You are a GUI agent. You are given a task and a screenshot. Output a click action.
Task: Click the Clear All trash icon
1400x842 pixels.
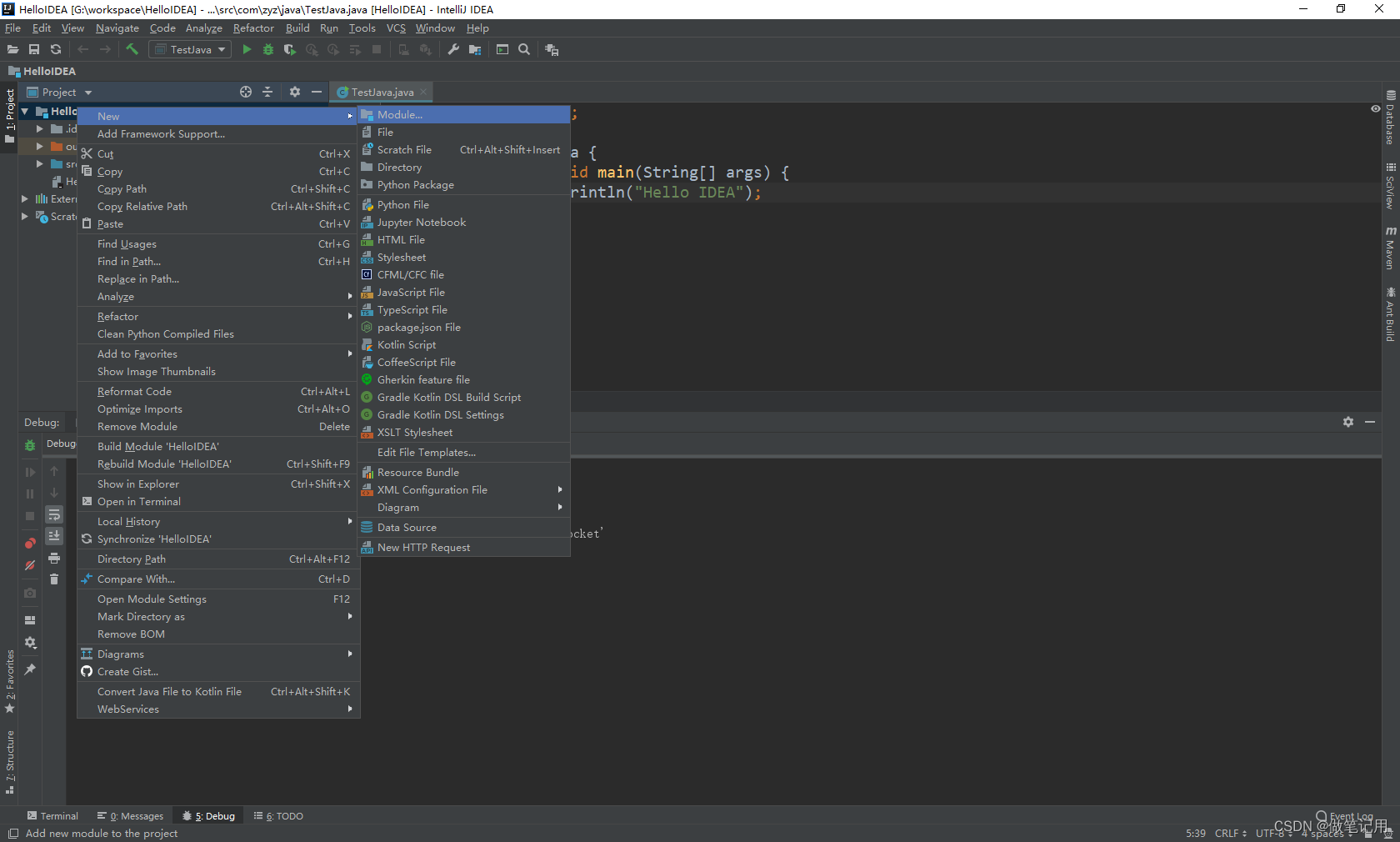point(54,579)
